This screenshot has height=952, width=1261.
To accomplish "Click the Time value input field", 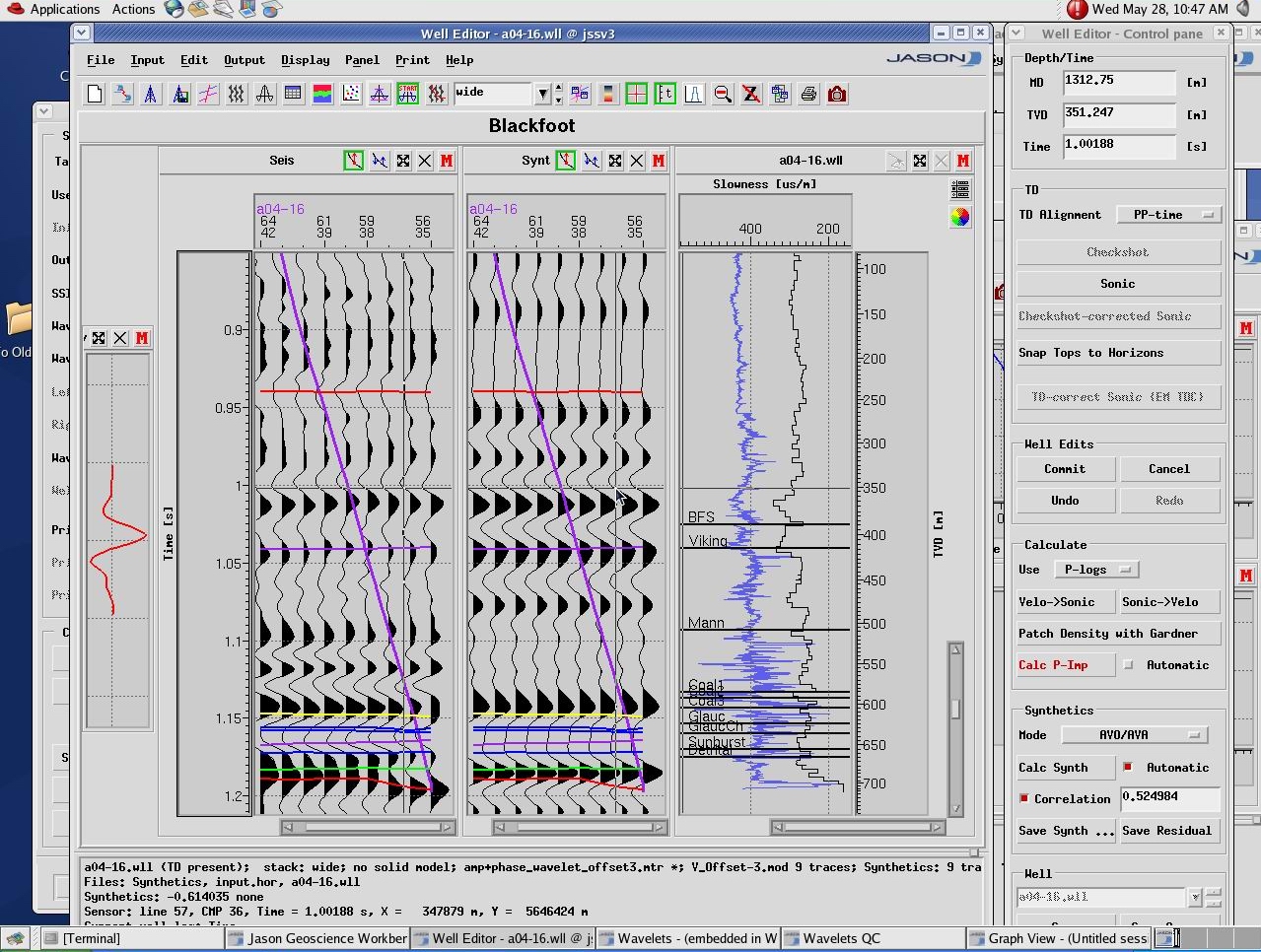I will [1119, 146].
